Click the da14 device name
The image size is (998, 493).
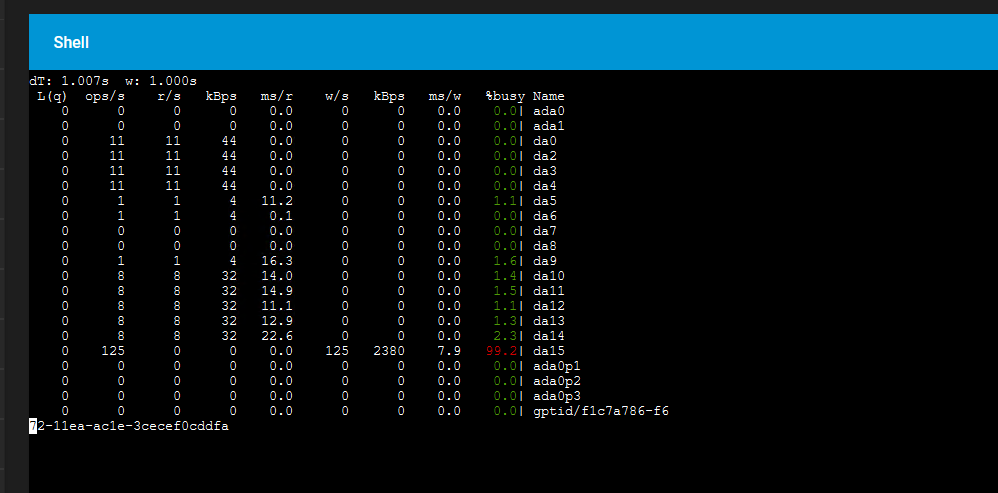point(549,336)
